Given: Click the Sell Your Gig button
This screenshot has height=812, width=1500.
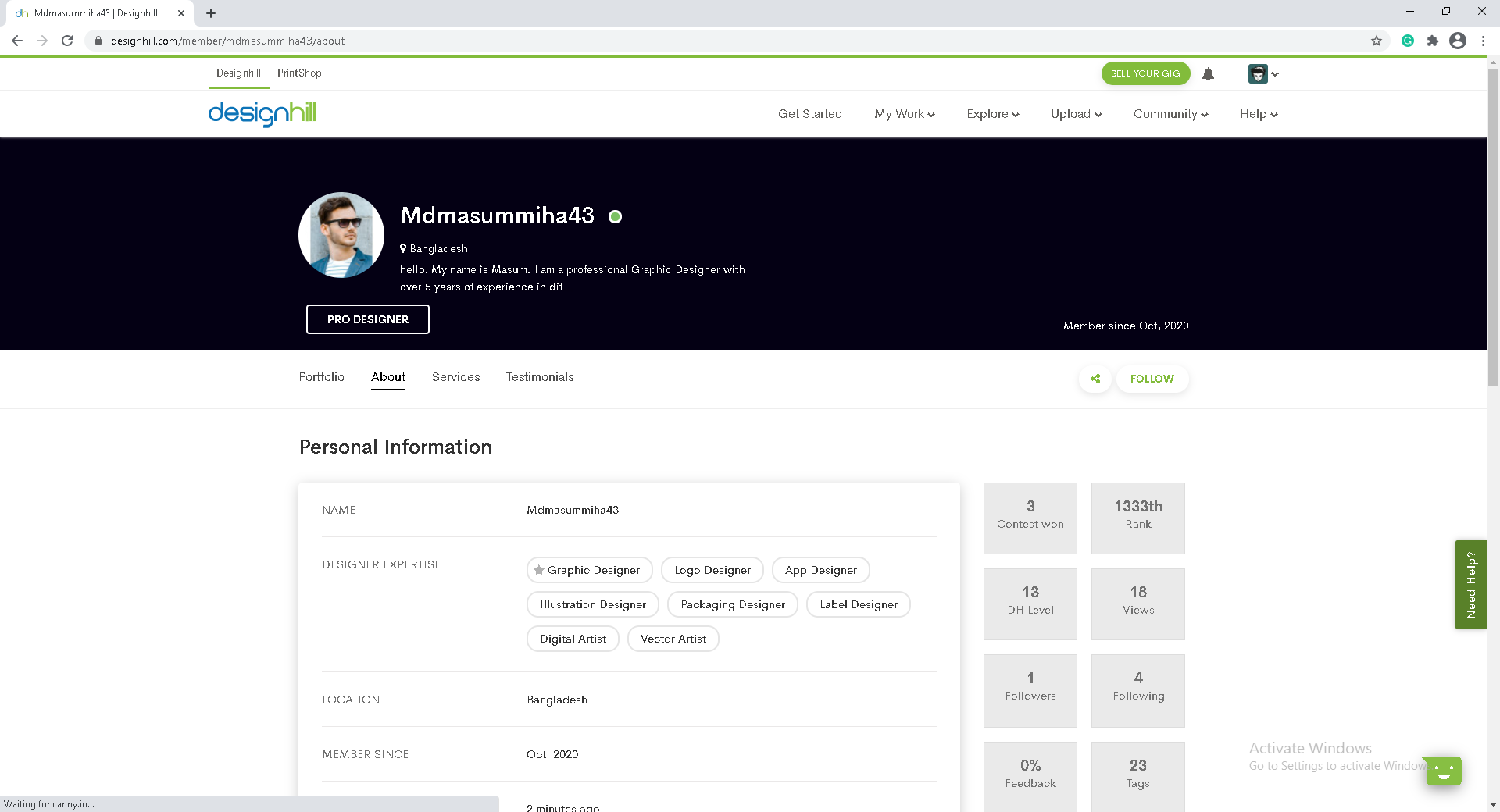Looking at the screenshot, I should click(x=1145, y=73).
